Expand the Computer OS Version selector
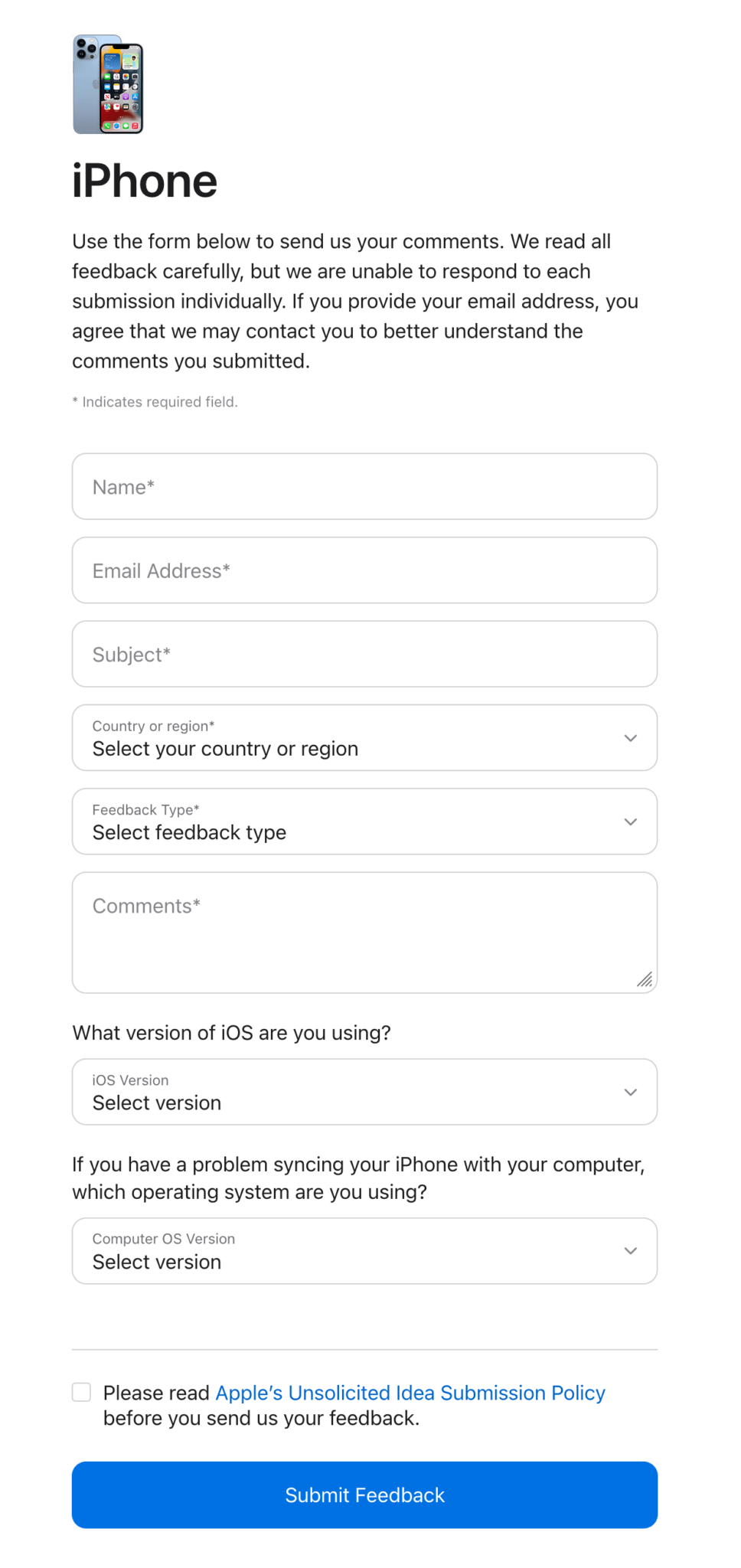 [364, 1251]
